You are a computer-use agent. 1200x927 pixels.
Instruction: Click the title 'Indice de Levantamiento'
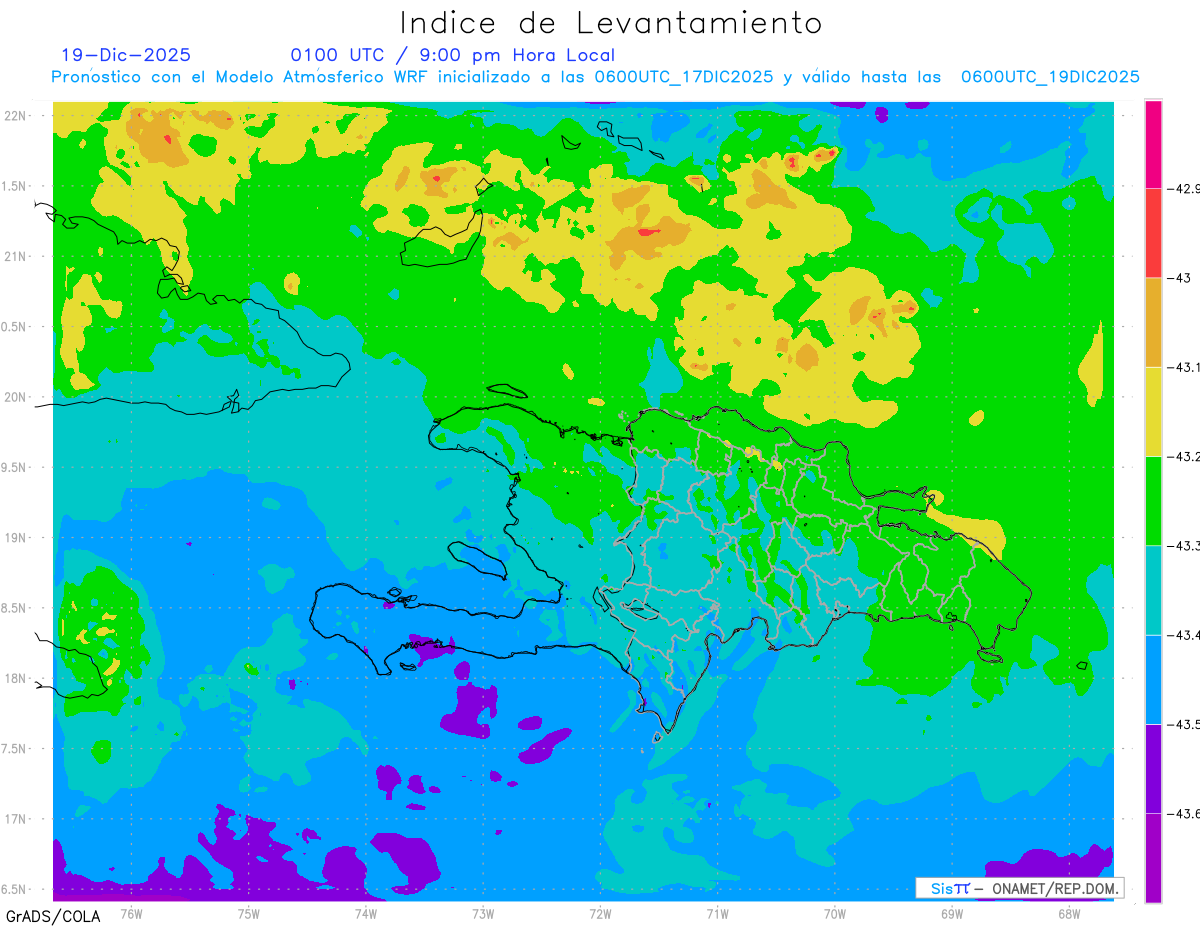point(611,23)
